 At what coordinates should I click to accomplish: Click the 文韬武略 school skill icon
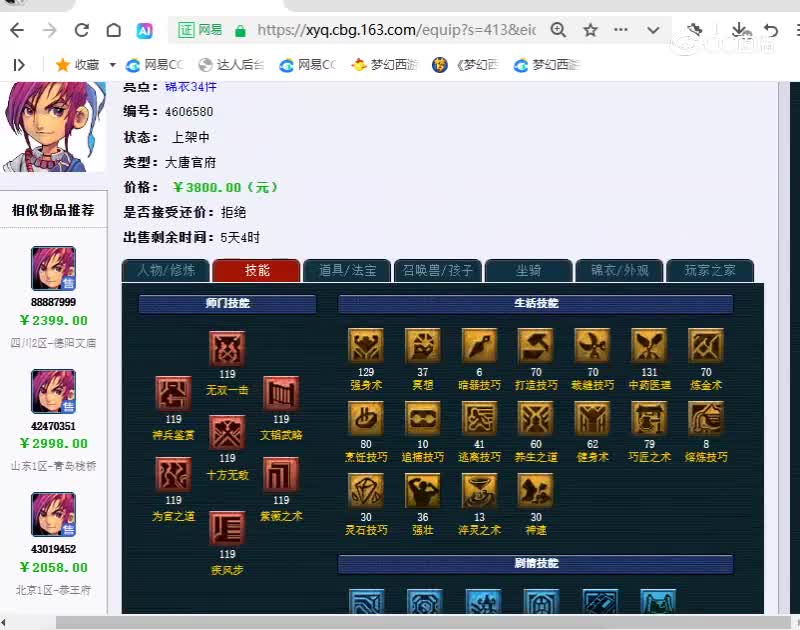point(281,393)
